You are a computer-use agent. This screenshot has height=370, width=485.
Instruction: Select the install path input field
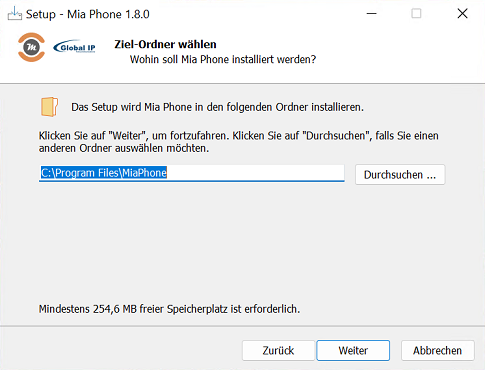192,173
